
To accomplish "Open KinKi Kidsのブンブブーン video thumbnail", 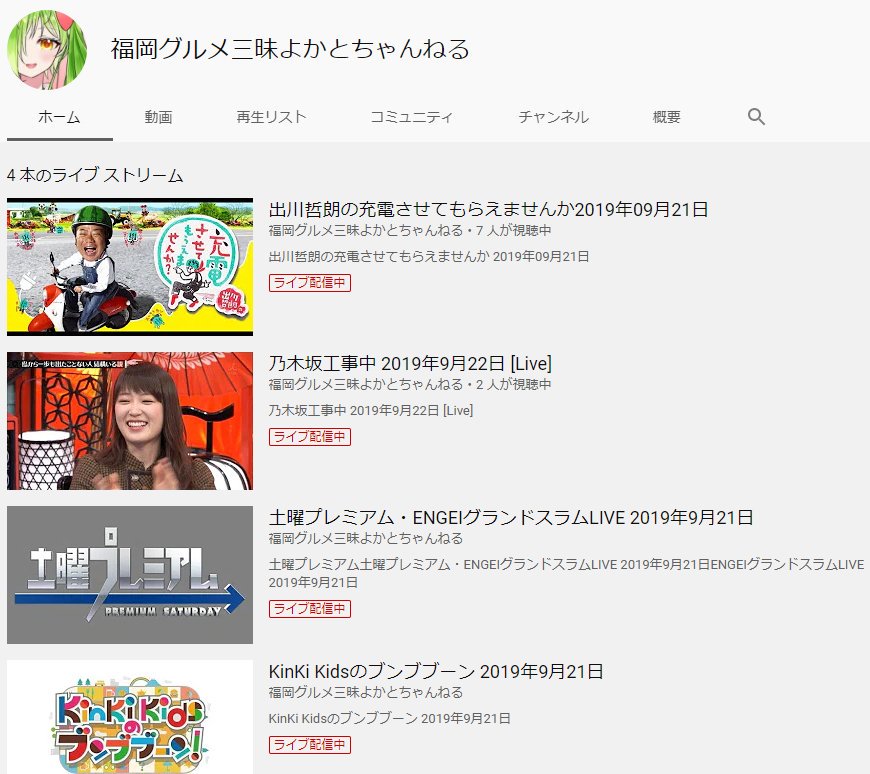I will click(x=130, y=717).
